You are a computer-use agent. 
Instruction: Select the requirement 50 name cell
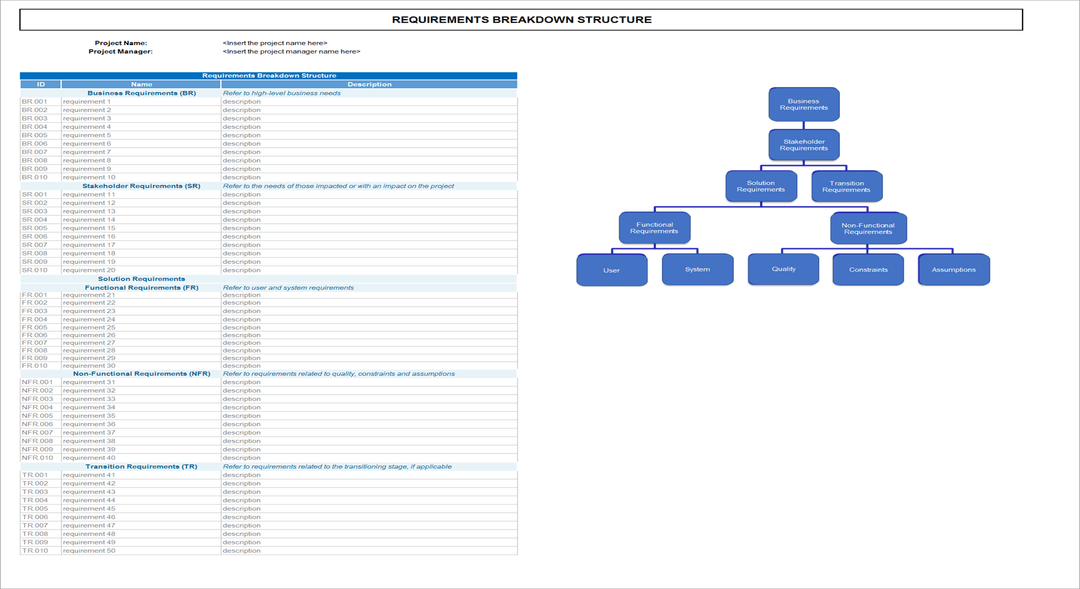pos(140,550)
